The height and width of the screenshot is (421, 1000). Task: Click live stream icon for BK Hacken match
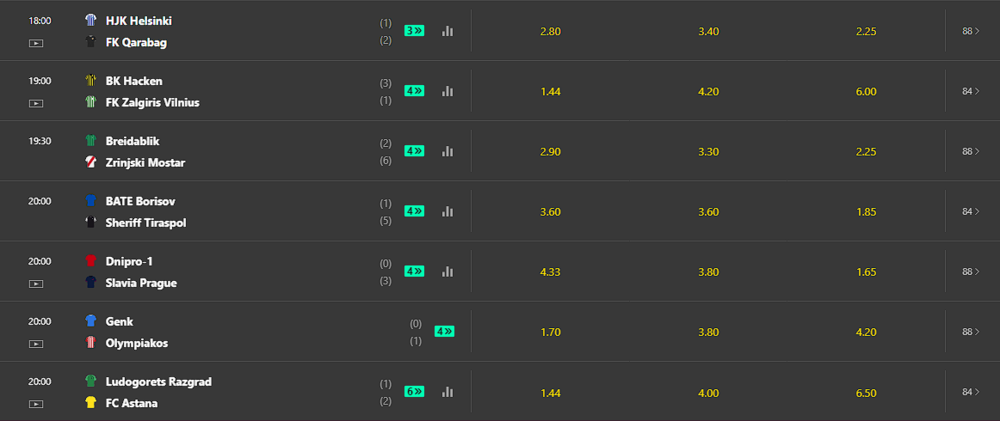coord(36,103)
